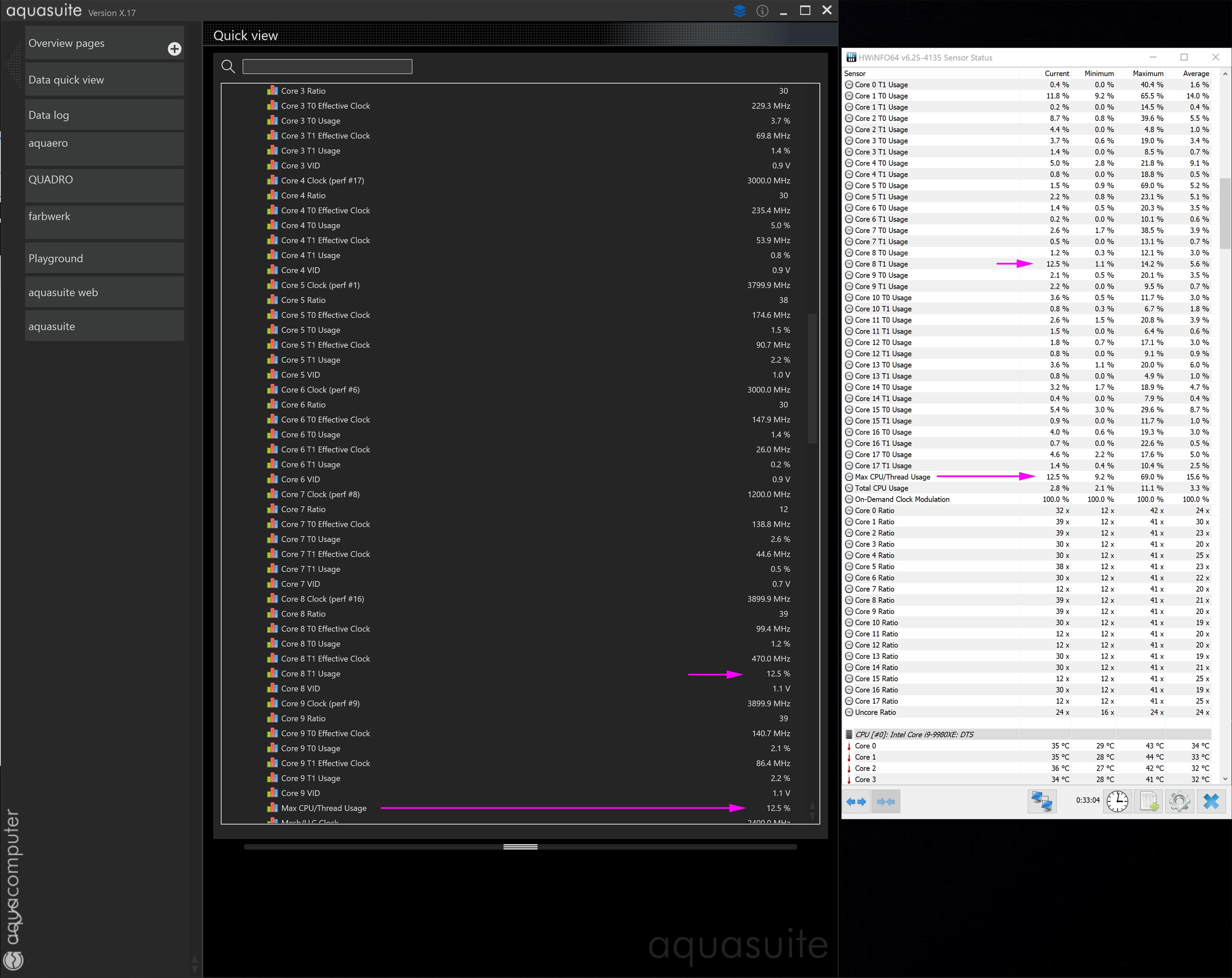
Task: Select the Core 8 T1 Usage row in Quick view
Action: [310, 674]
